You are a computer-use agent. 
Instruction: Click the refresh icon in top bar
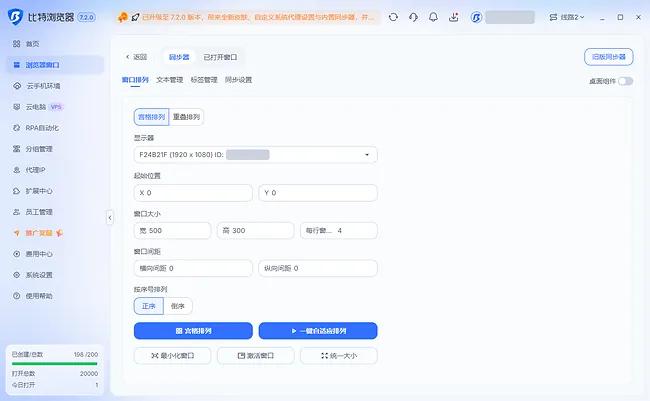click(x=393, y=17)
